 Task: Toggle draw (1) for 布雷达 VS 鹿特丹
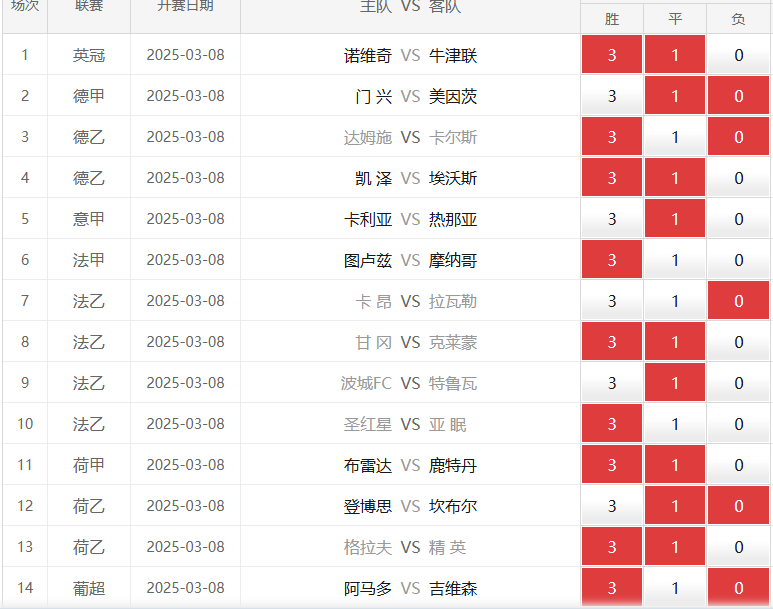click(x=675, y=464)
